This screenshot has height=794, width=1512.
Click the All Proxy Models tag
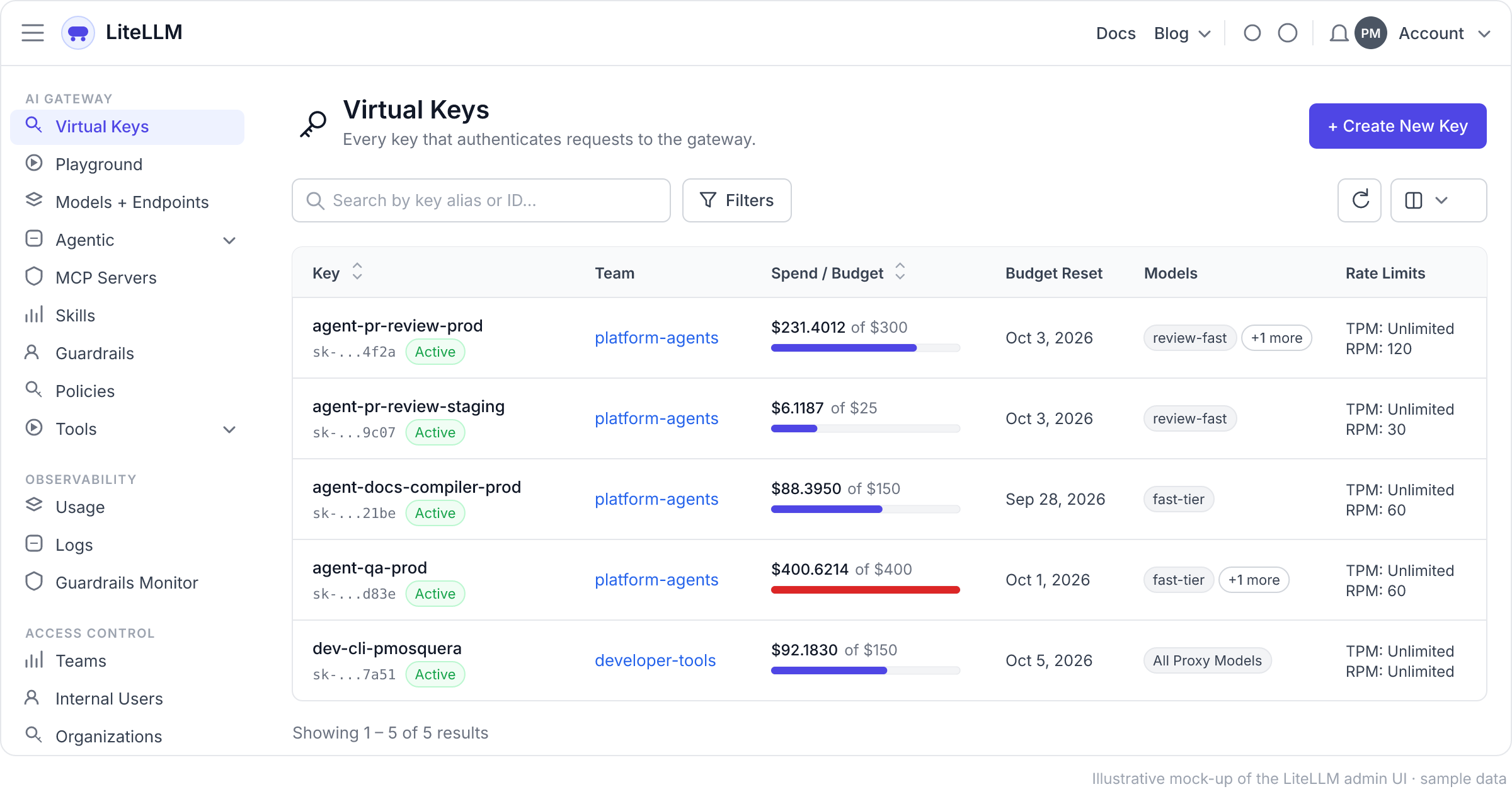[1207, 660]
